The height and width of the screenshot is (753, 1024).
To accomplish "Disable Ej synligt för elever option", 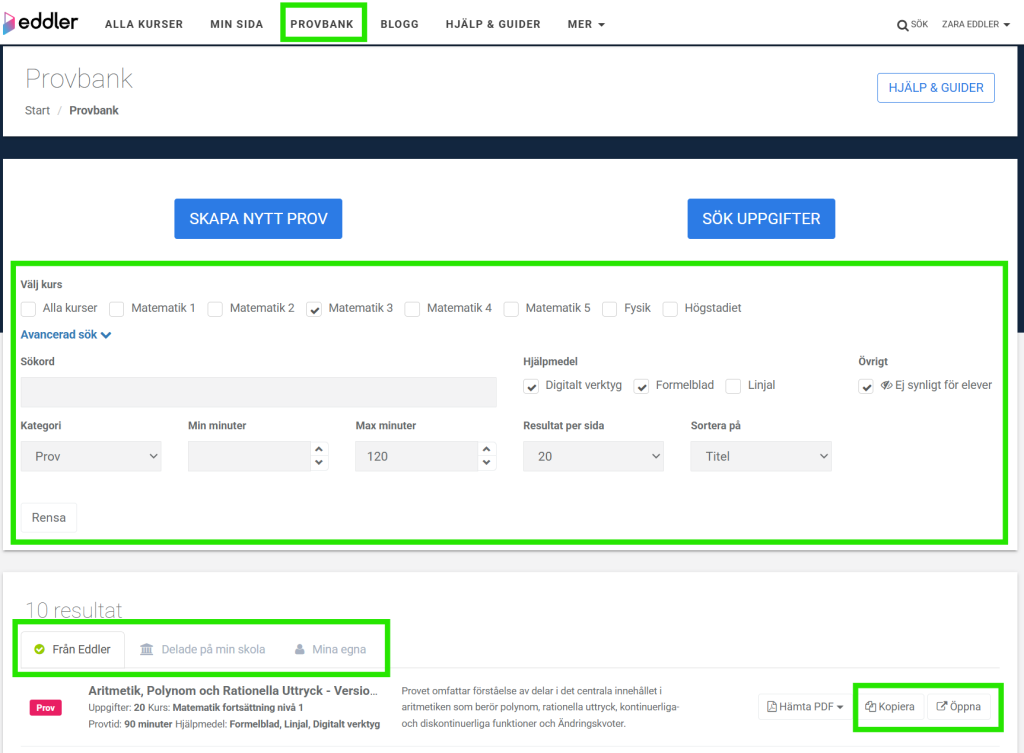I will pyautogui.click(x=866, y=386).
